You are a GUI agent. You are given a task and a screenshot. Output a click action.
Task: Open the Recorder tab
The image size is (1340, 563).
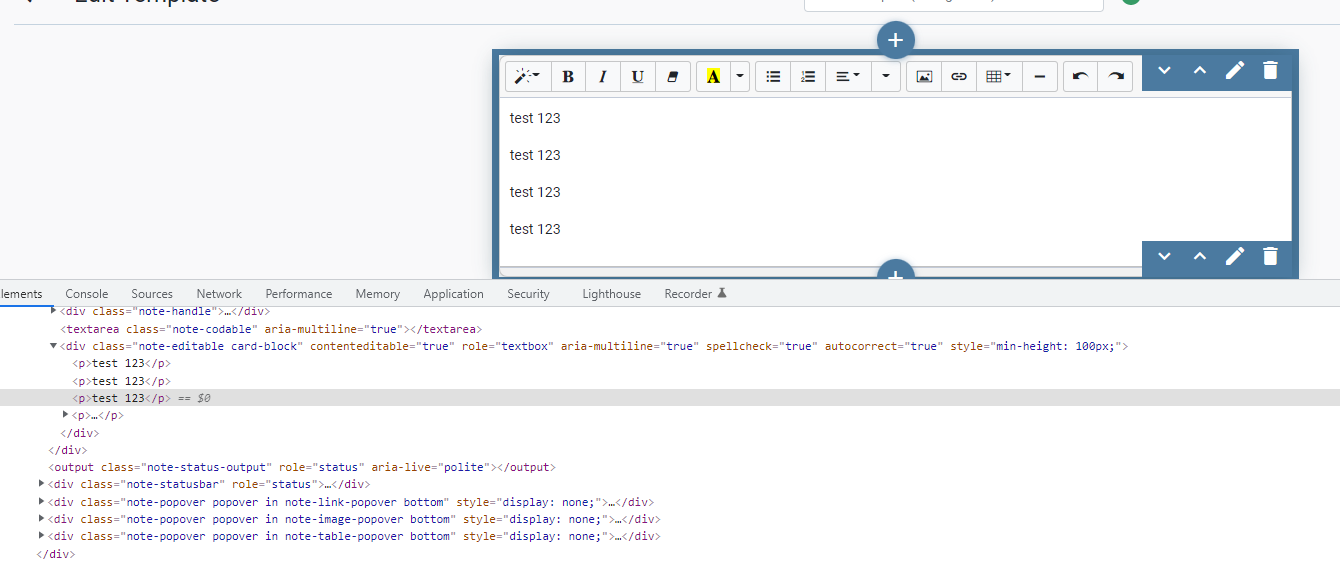695,294
